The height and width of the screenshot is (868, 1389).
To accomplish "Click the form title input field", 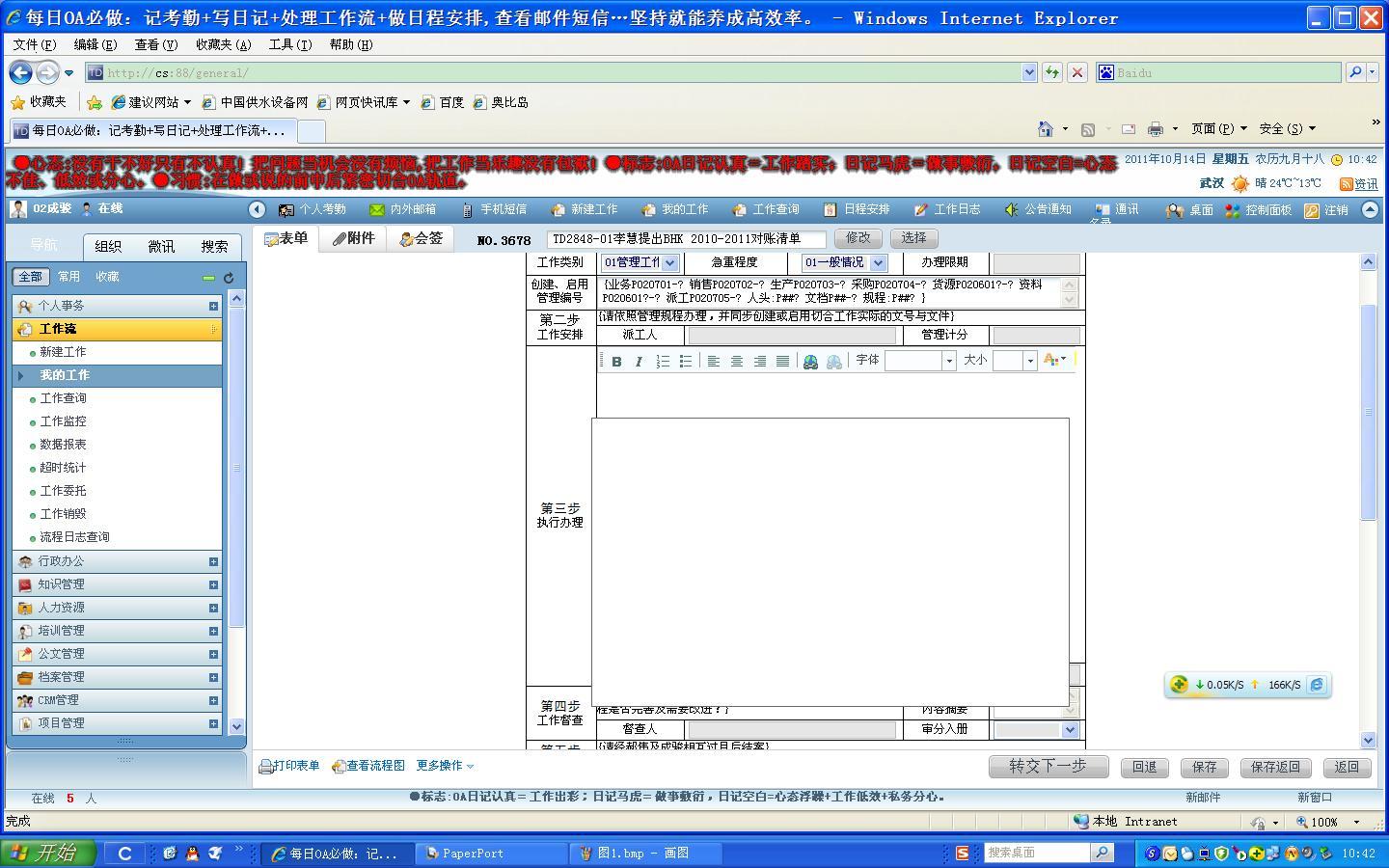I will [686, 239].
